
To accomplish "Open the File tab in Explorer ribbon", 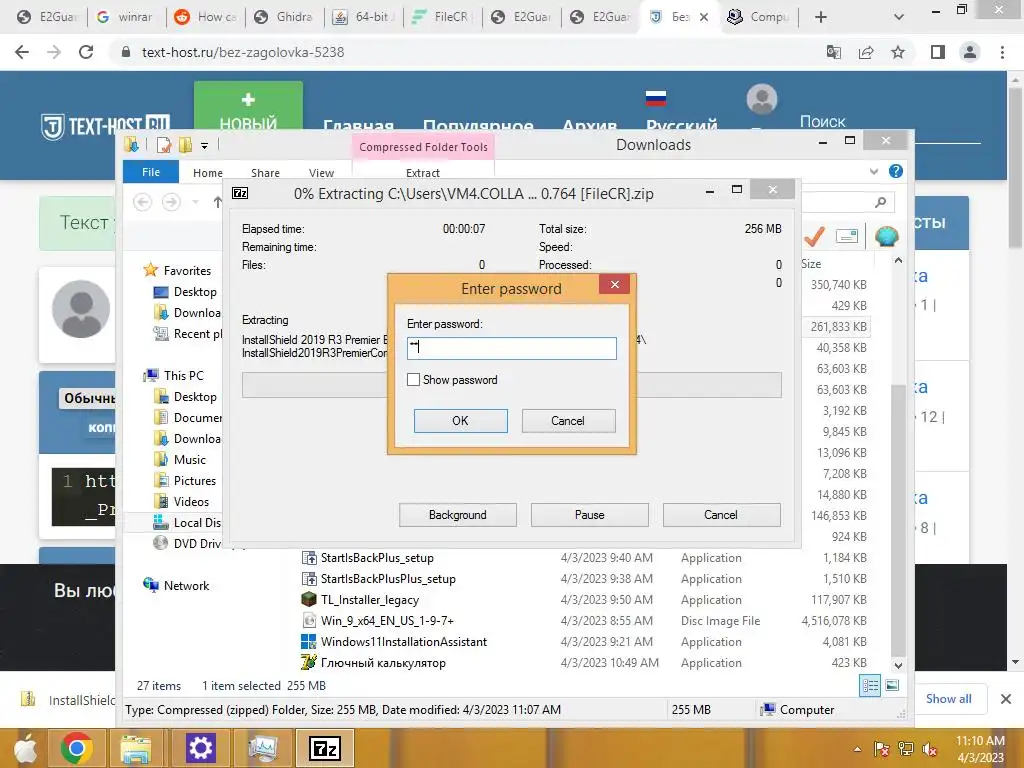I will 151,172.
